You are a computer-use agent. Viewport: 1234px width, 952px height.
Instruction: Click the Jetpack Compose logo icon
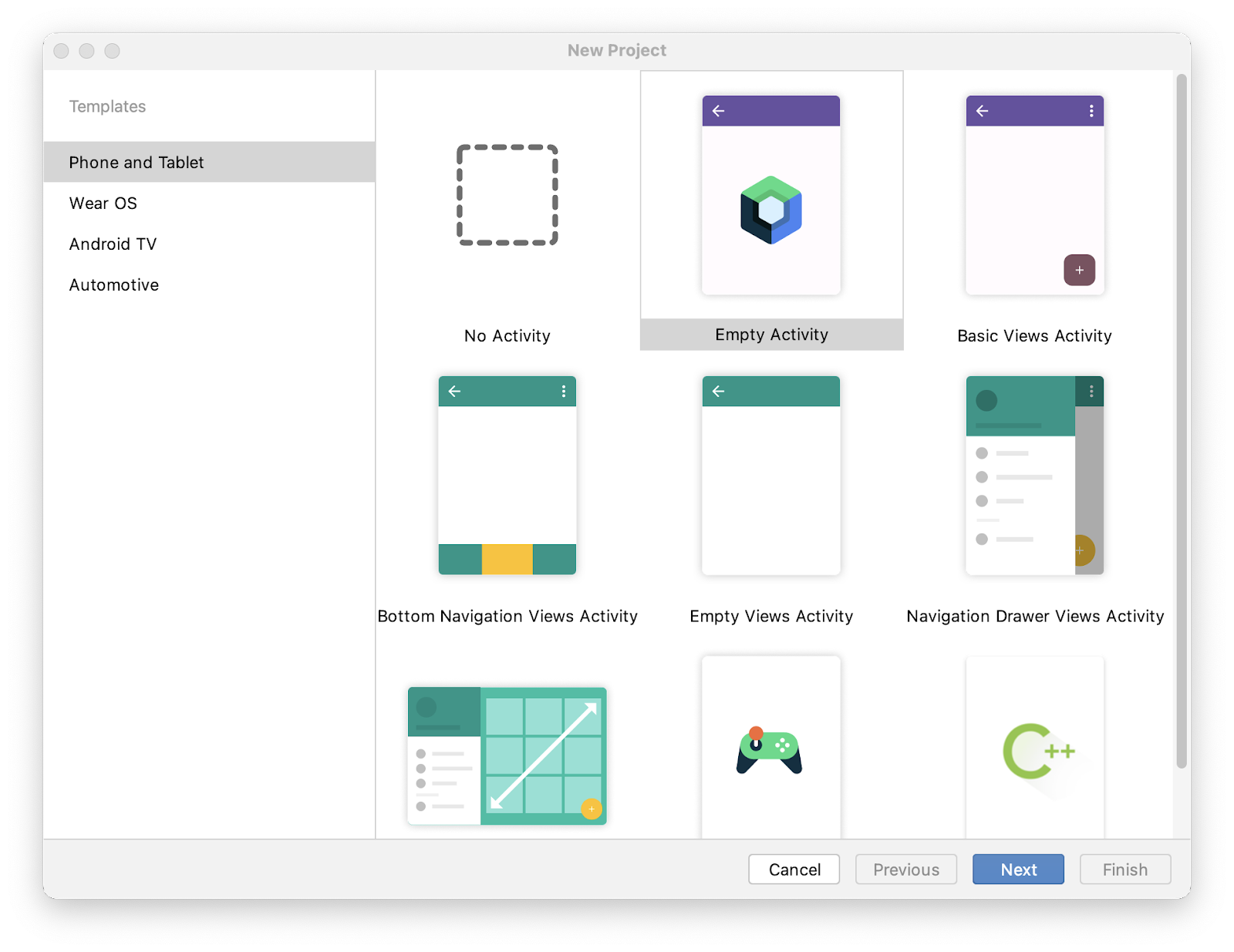coord(771,210)
